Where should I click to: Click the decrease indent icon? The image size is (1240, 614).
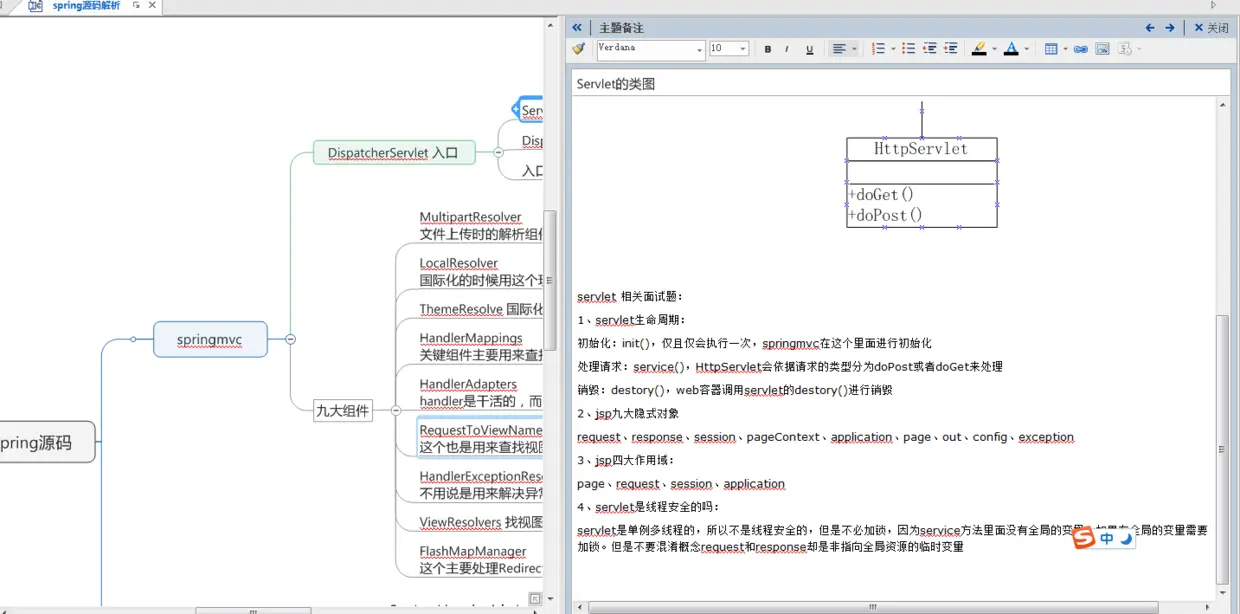tap(929, 49)
